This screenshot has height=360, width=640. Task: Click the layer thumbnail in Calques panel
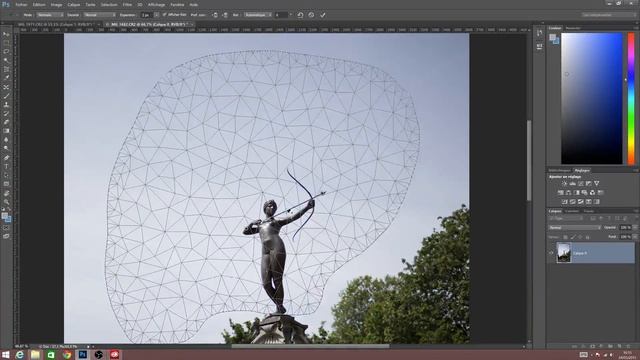pyautogui.click(x=564, y=253)
